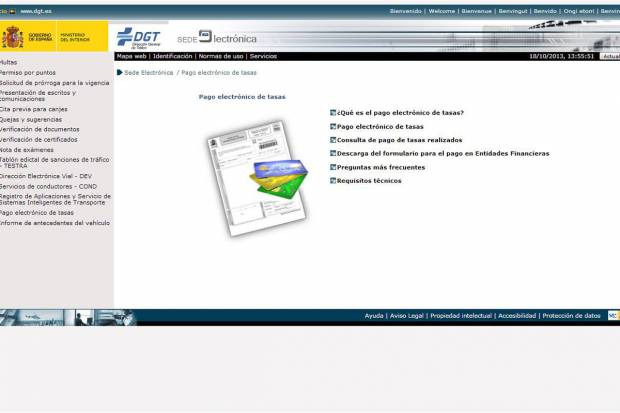This screenshot has width=620, height=413.
Task: Open Protección de datos in the footer
Action: [x=571, y=316]
